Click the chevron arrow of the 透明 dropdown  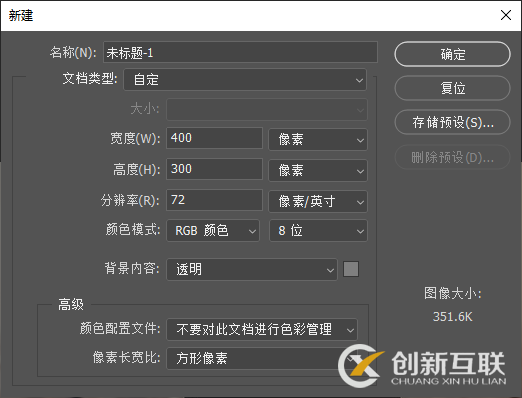coord(330,270)
